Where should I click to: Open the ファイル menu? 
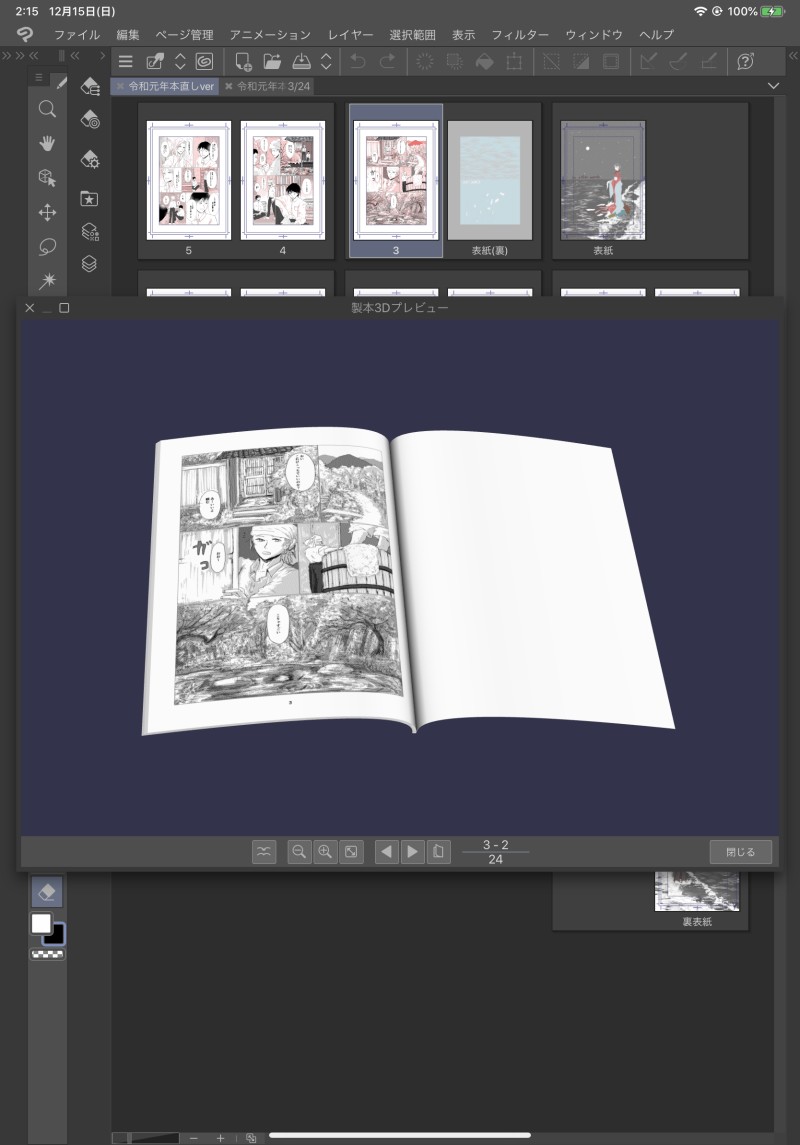[77, 34]
